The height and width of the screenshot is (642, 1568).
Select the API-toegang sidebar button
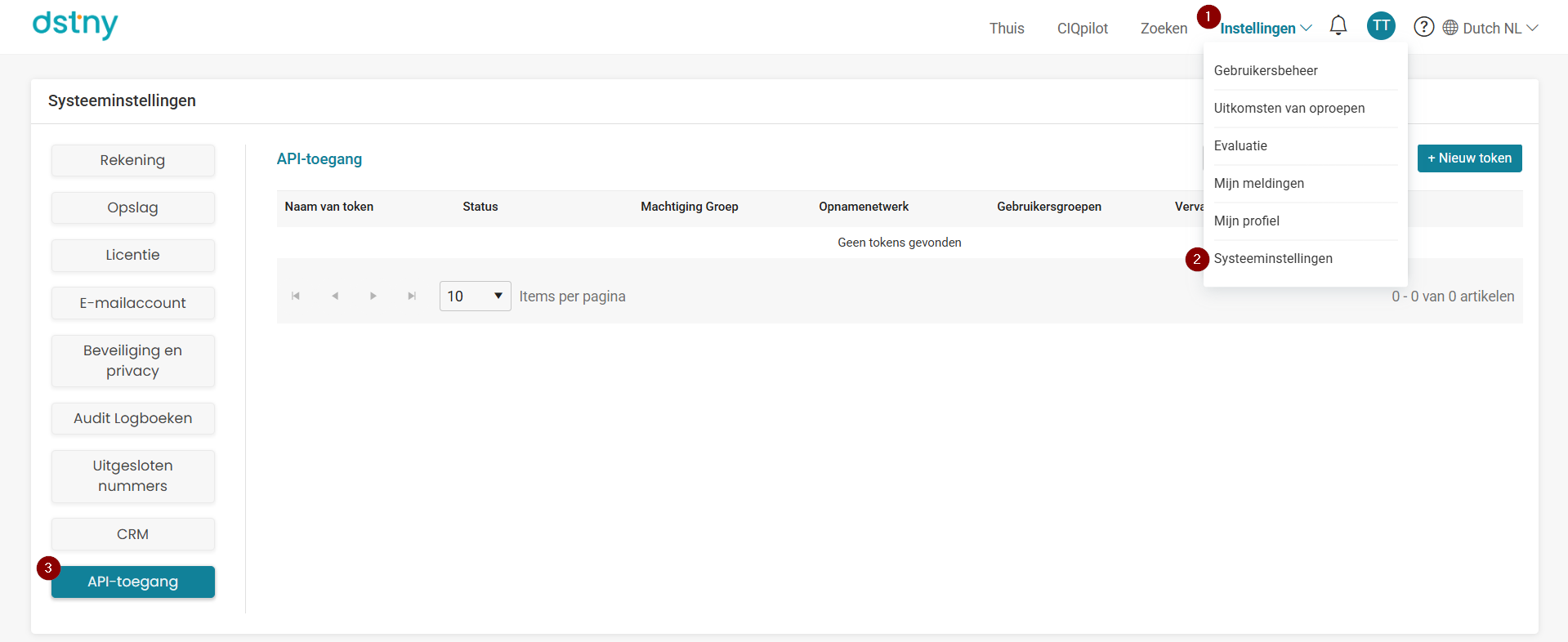pos(133,582)
